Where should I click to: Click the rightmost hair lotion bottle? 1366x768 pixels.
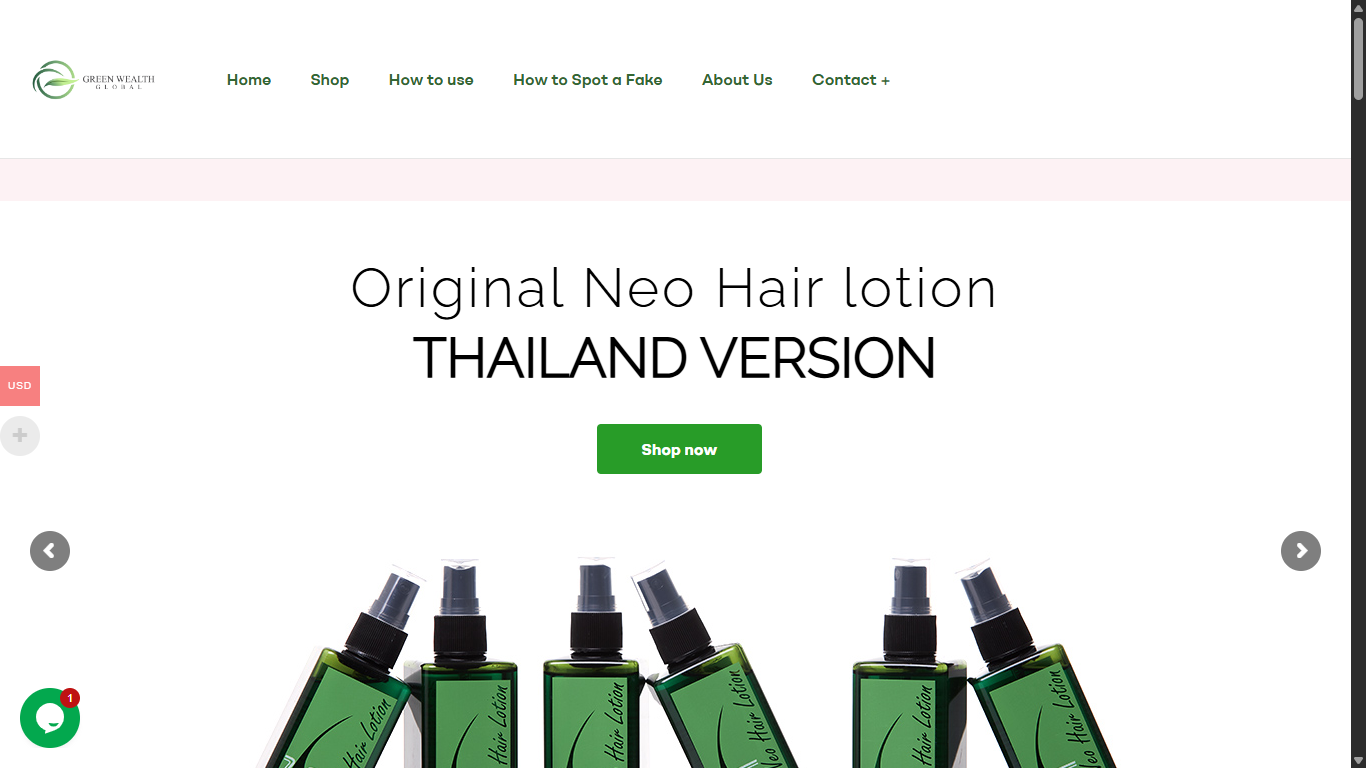1040,668
